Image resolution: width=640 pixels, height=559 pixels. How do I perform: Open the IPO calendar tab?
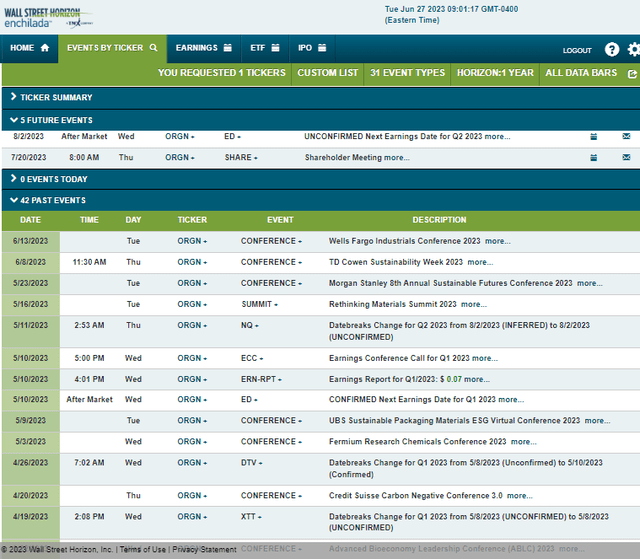tap(312, 48)
